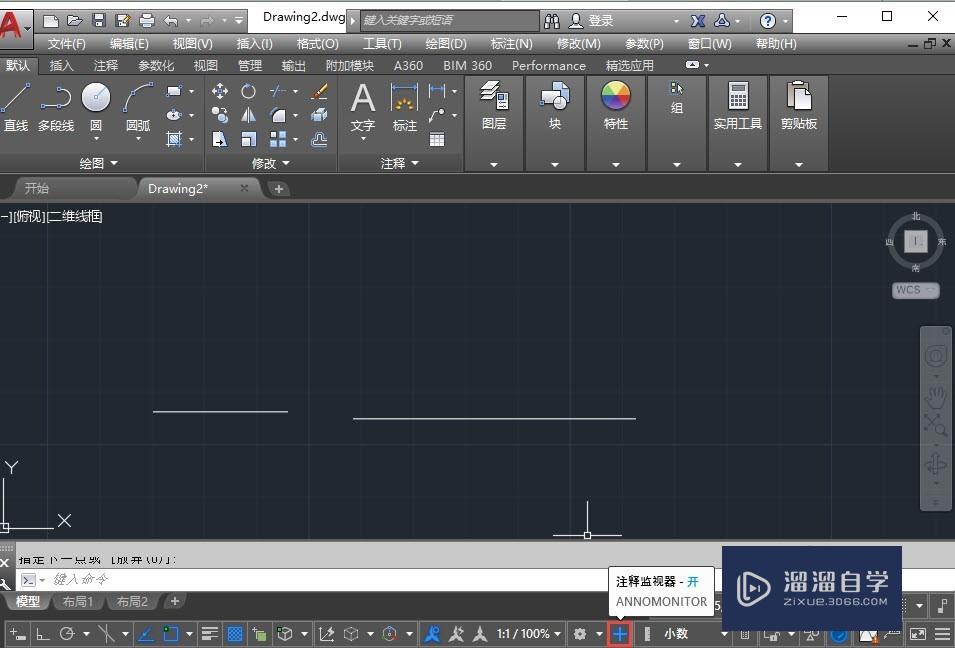
Task: Toggle Transparency display in status bar
Action: click(234, 634)
